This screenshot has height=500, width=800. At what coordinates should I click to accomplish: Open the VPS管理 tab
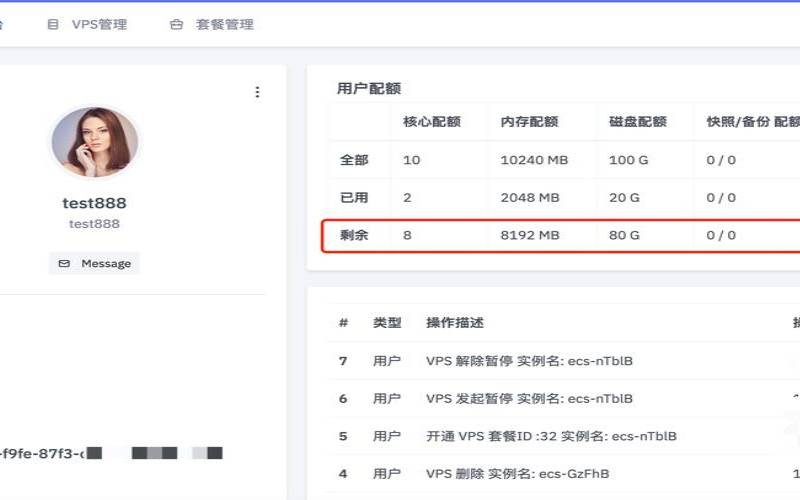pyautogui.click(x=99, y=24)
